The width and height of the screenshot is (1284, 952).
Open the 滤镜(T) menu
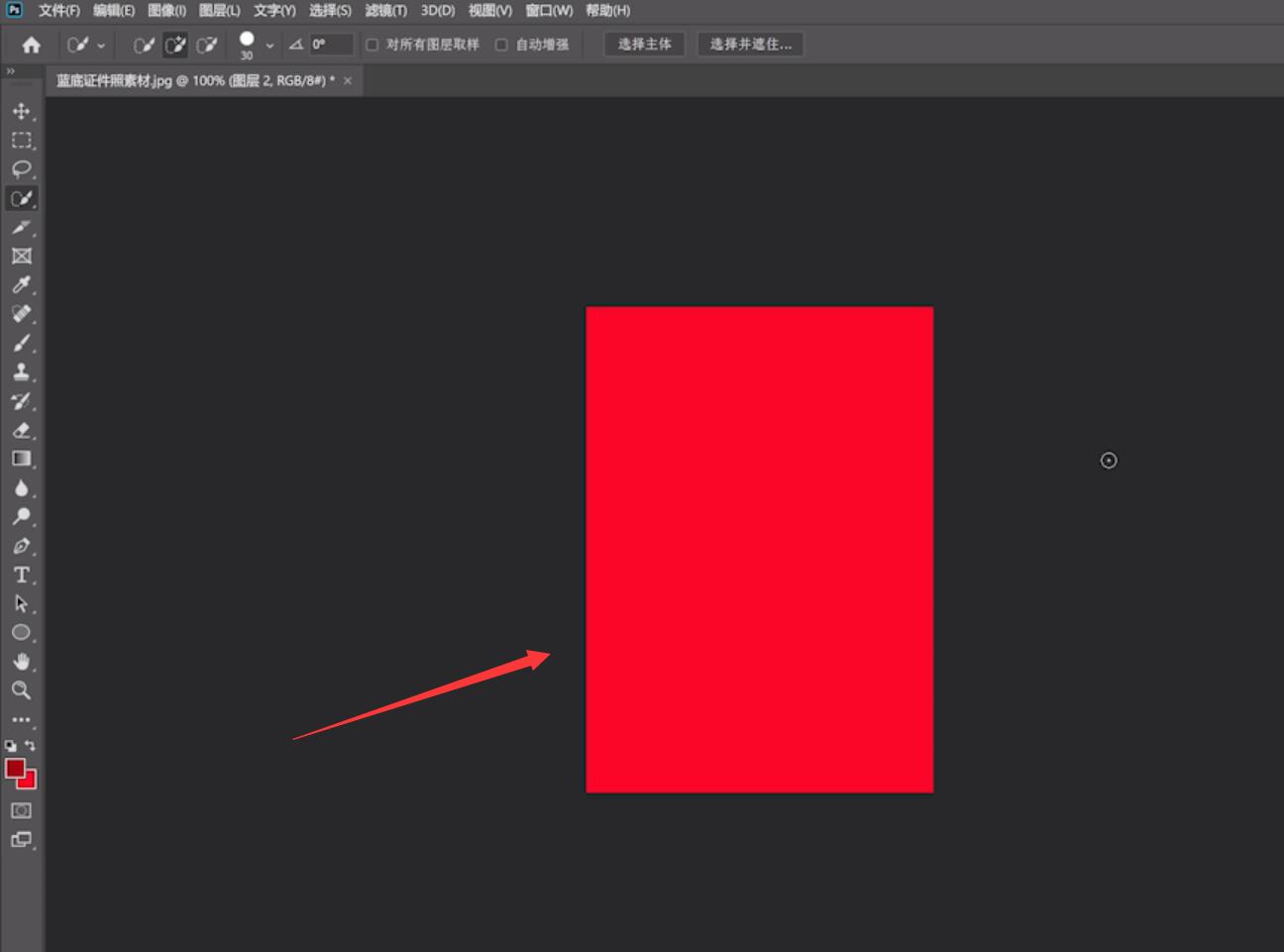point(385,10)
